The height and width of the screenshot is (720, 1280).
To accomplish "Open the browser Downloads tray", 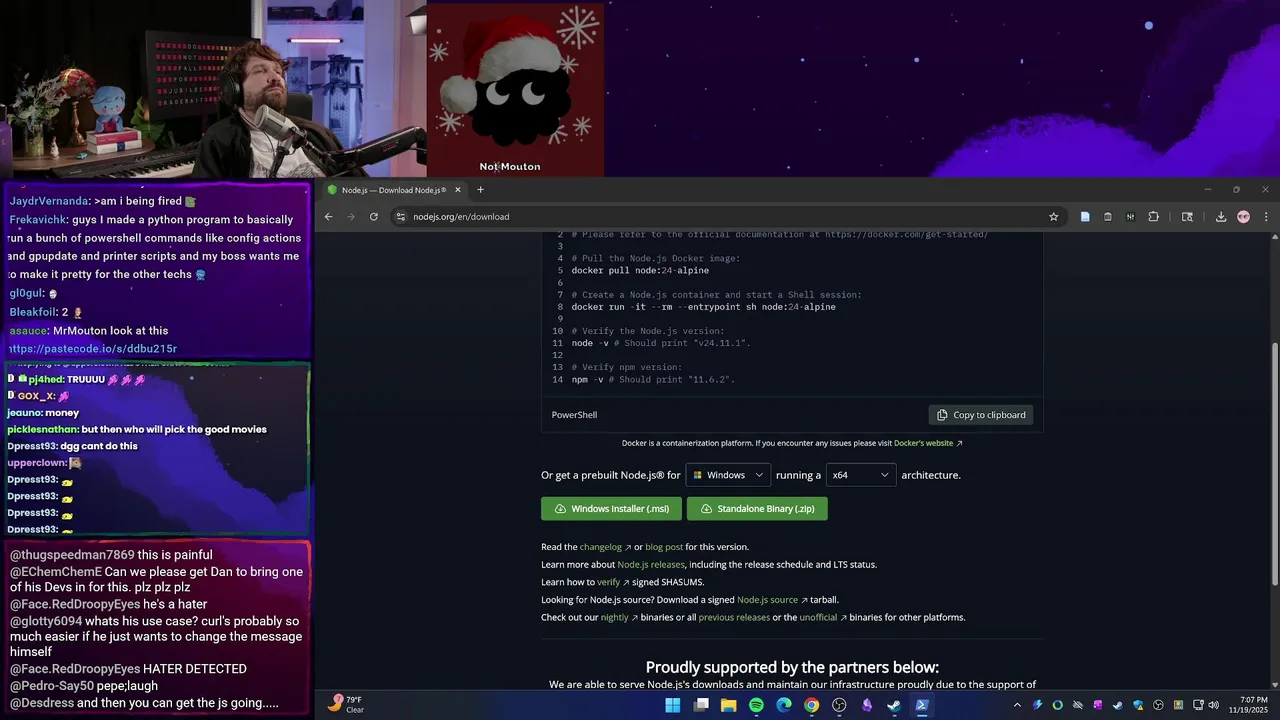I will [1221, 216].
